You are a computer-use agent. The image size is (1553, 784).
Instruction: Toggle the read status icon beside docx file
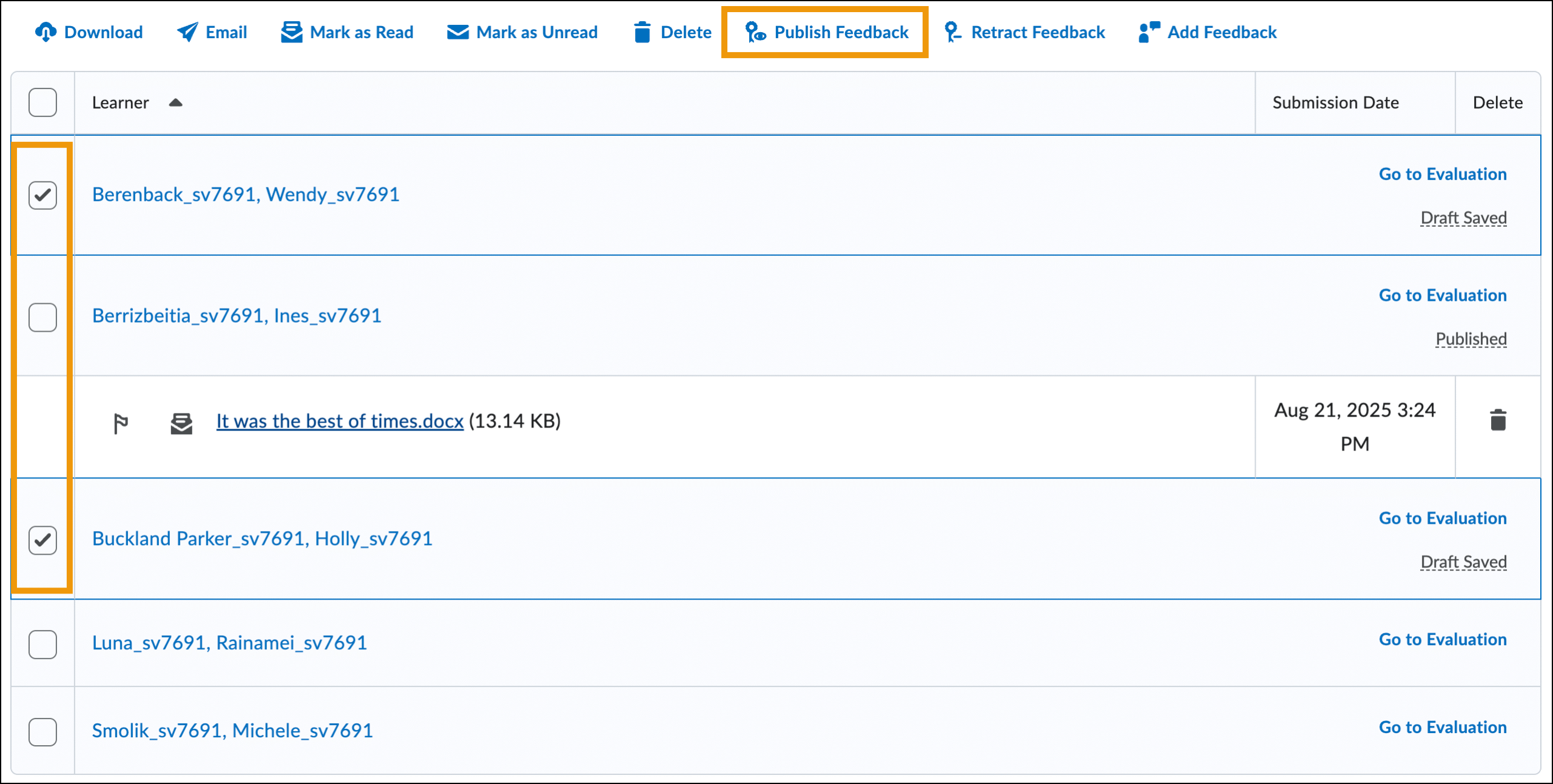(x=181, y=423)
